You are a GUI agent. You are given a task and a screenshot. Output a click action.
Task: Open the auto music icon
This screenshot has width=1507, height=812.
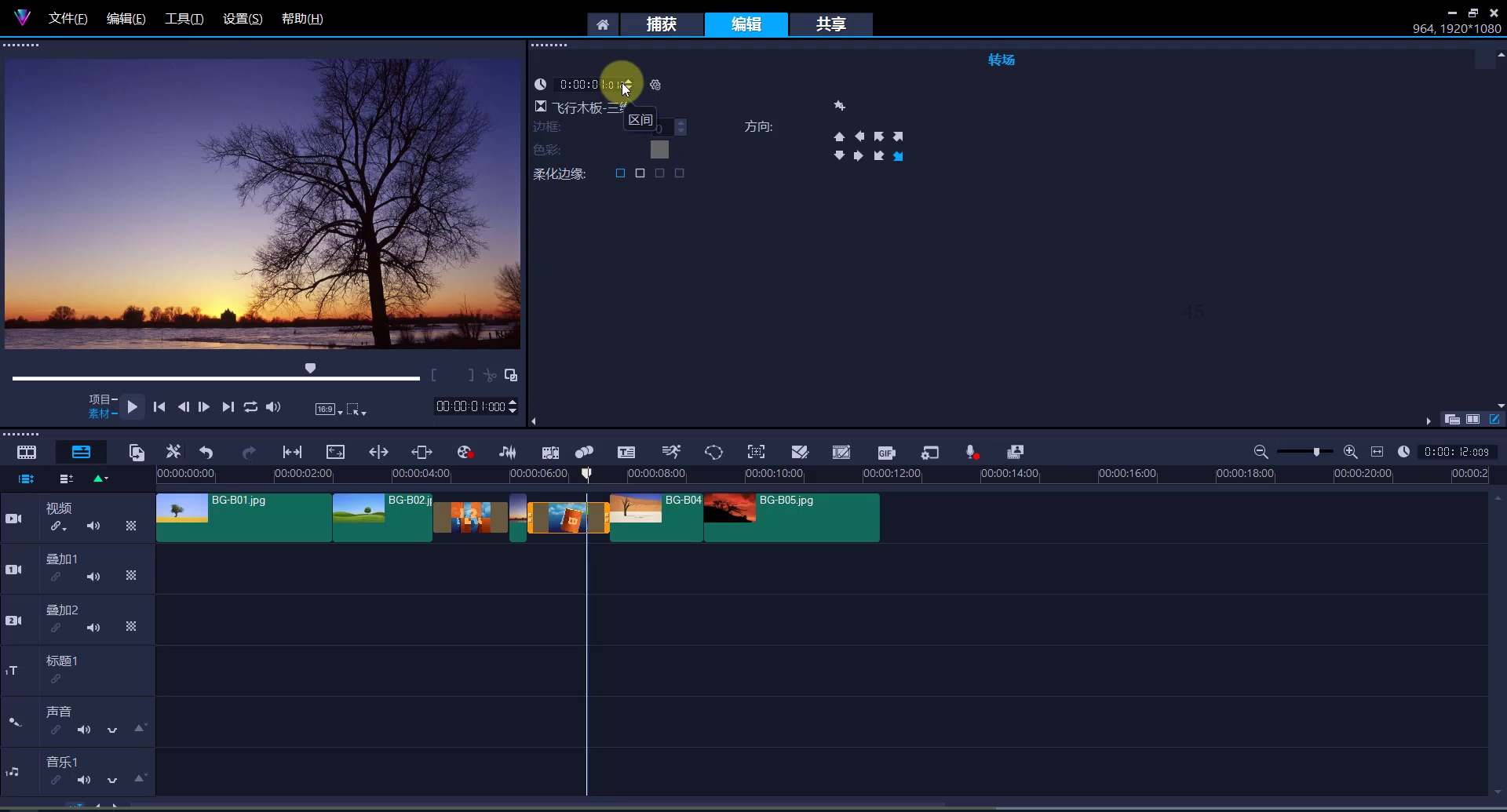click(x=550, y=452)
